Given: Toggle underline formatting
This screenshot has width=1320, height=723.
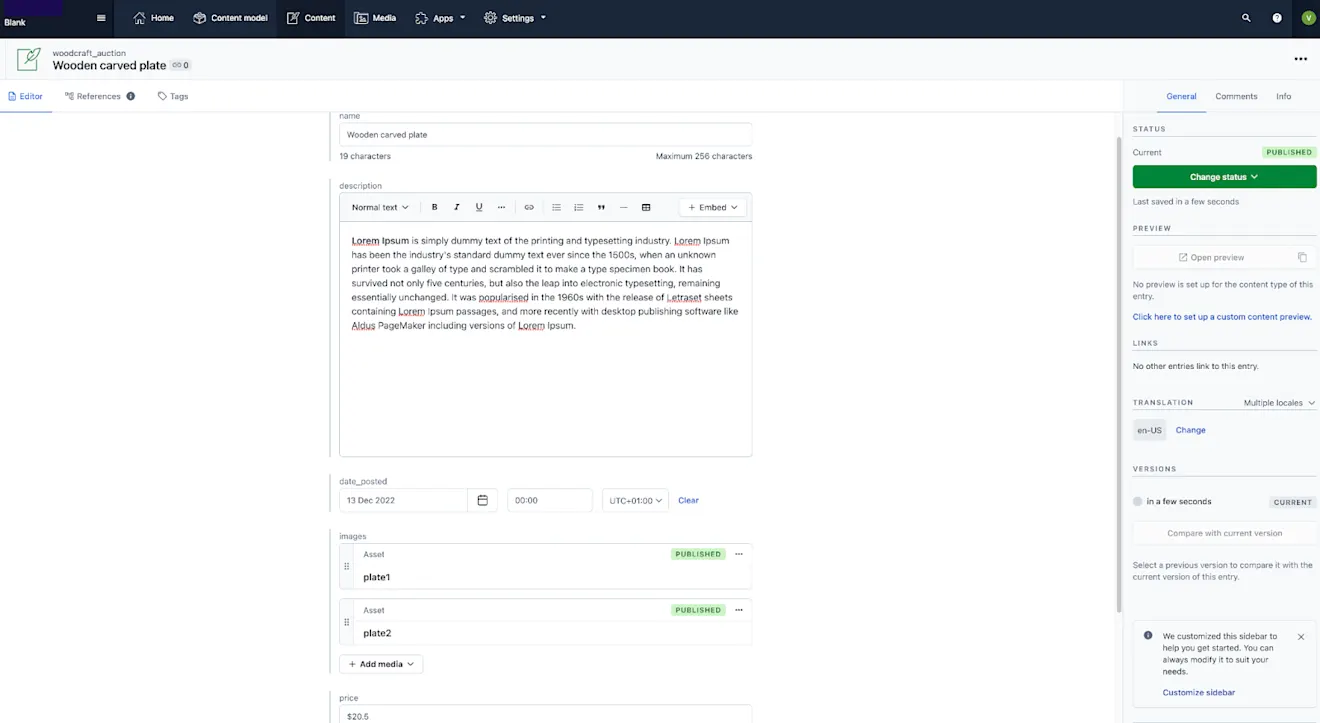Looking at the screenshot, I should point(479,207).
